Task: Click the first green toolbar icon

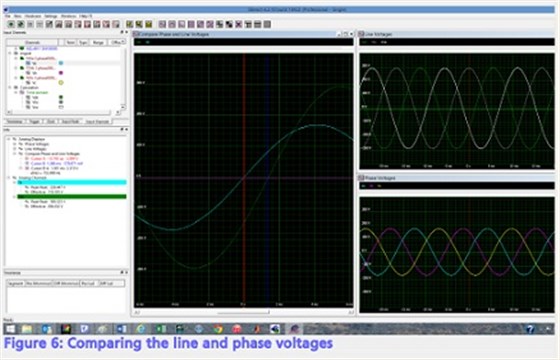Action: [x=11, y=24]
